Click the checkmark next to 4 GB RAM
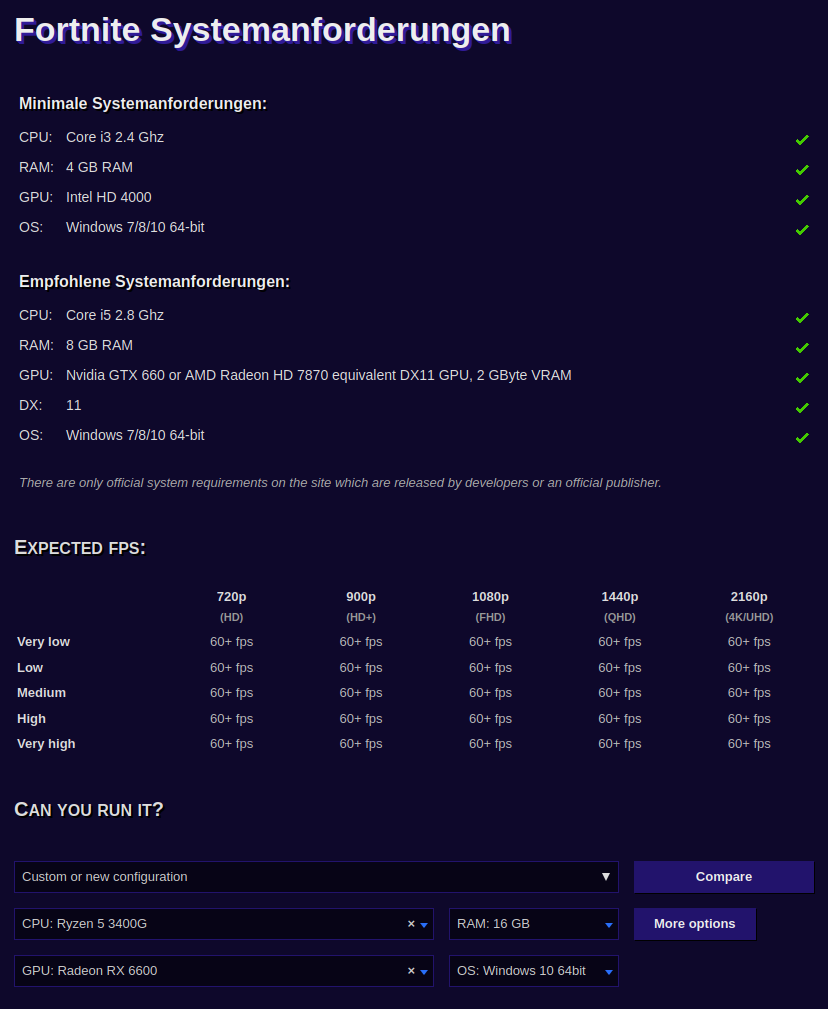The width and height of the screenshot is (828, 1009). (802, 169)
